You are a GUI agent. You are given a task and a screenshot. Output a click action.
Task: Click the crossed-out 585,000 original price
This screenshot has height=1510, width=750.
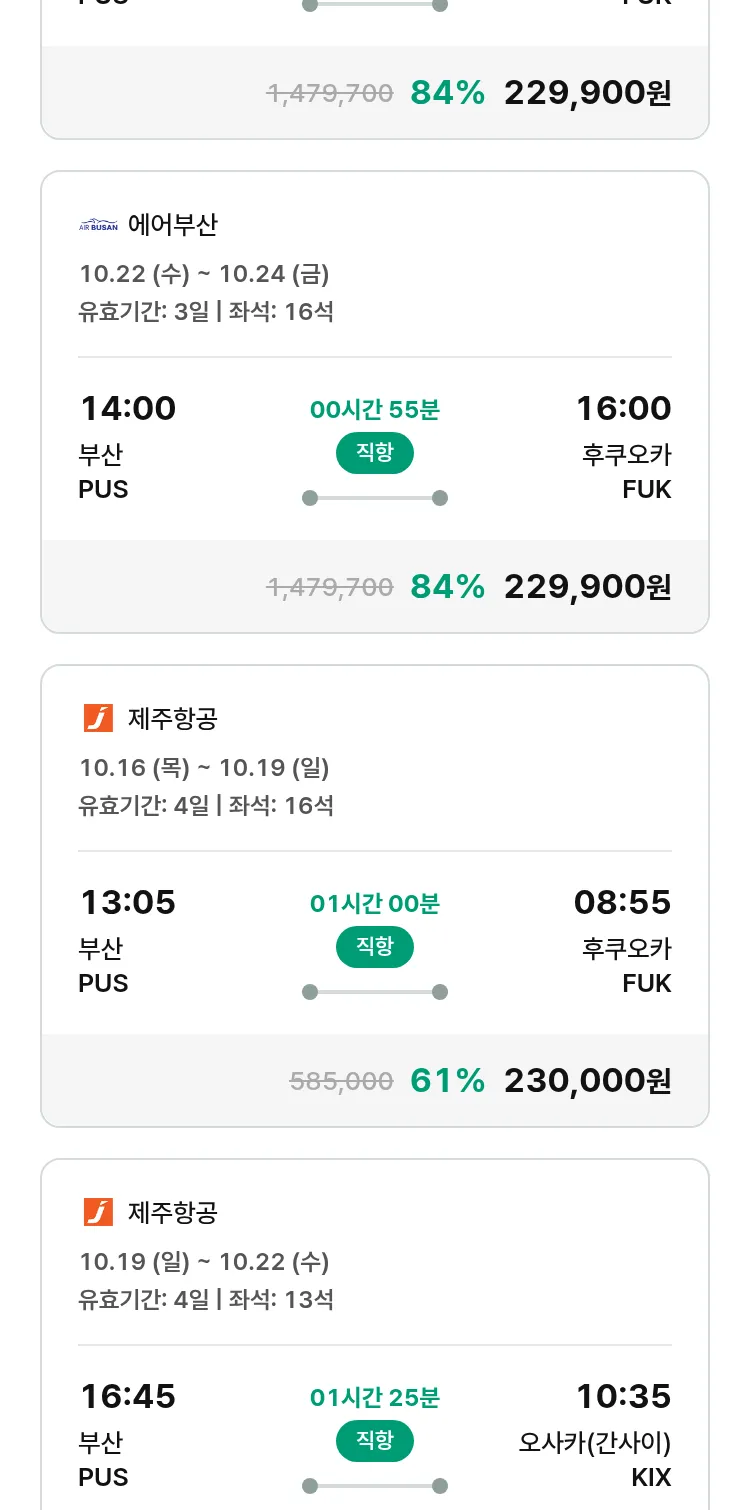(341, 1081)
